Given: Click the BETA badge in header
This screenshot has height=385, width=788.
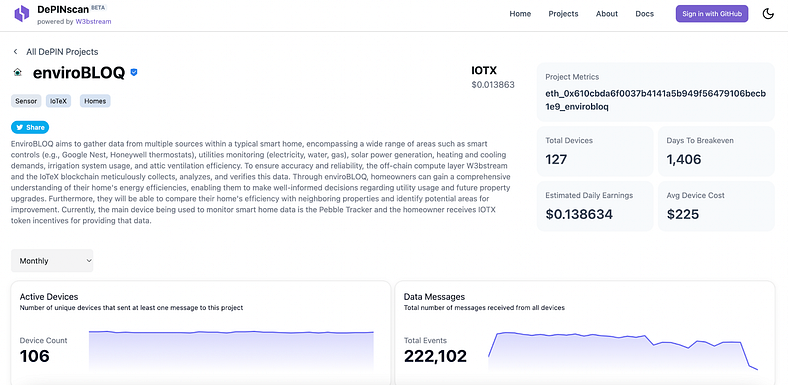Looking at the screenshot, I should pos(98,8).
